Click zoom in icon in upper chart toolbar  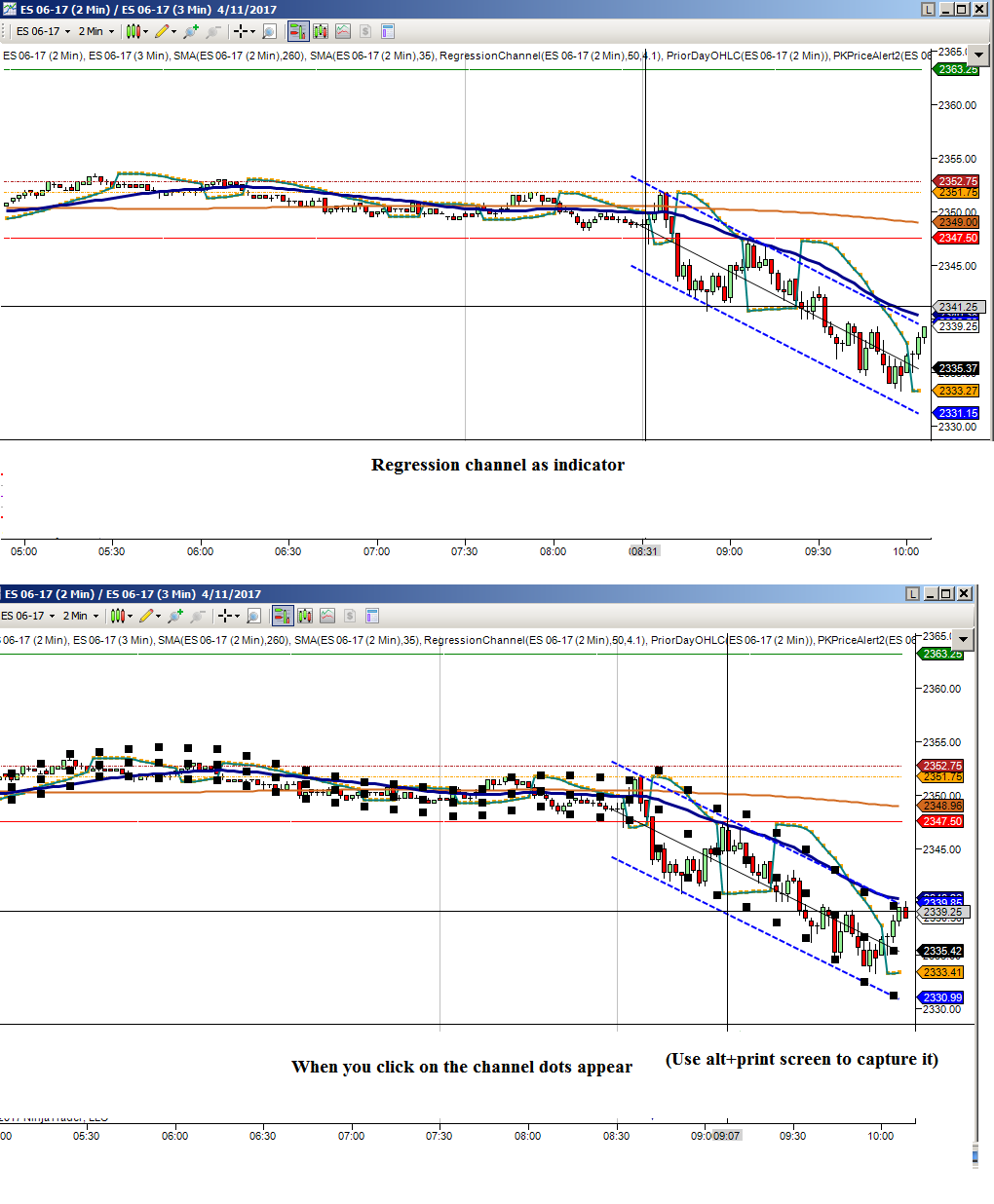(191, 31)
